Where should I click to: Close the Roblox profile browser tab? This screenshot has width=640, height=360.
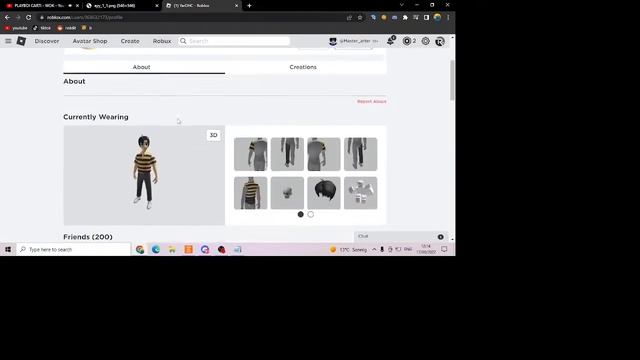click(x=236, y=6)
